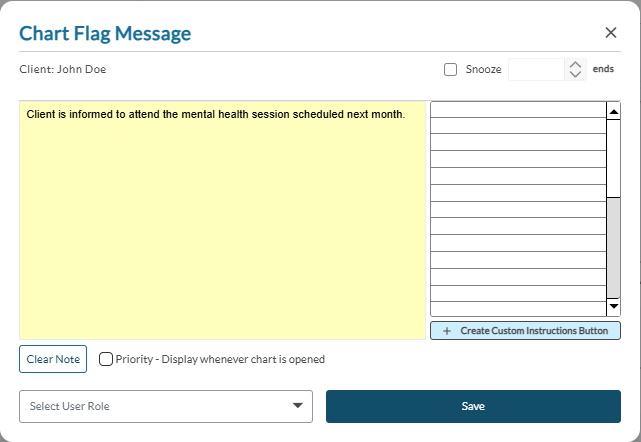The image size is (641, 442).
Task: Select the first empty row in instructions list
Action: (x=518, y=110)
